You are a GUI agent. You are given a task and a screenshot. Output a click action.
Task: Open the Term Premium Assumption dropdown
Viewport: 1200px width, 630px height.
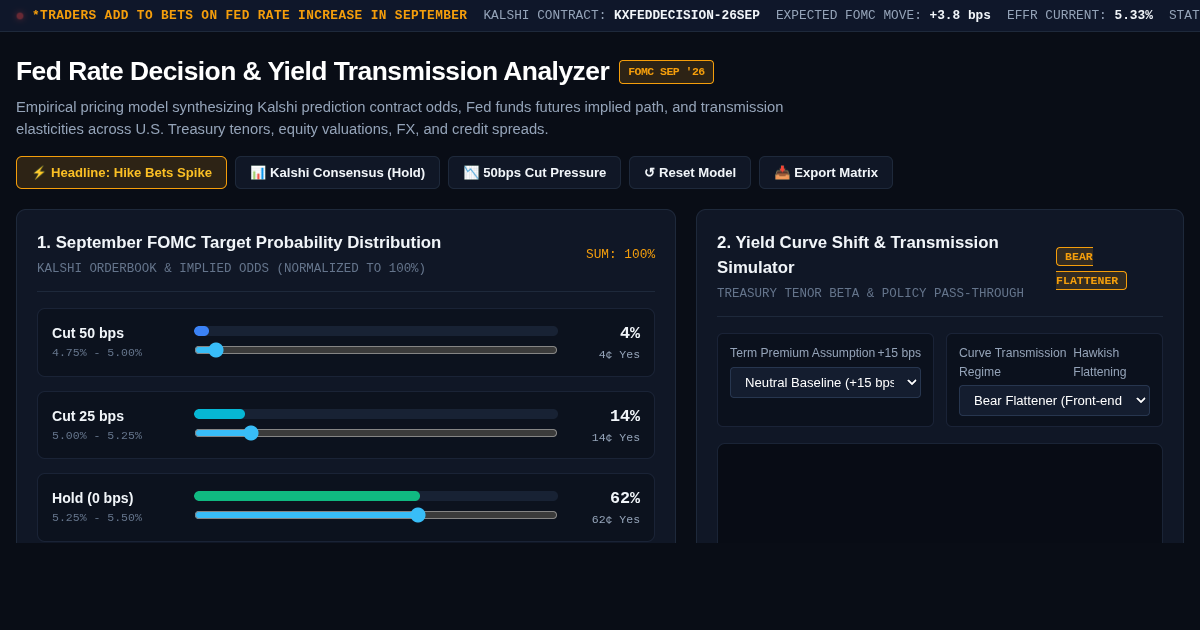pyautogui.click(x=825, y=382)
